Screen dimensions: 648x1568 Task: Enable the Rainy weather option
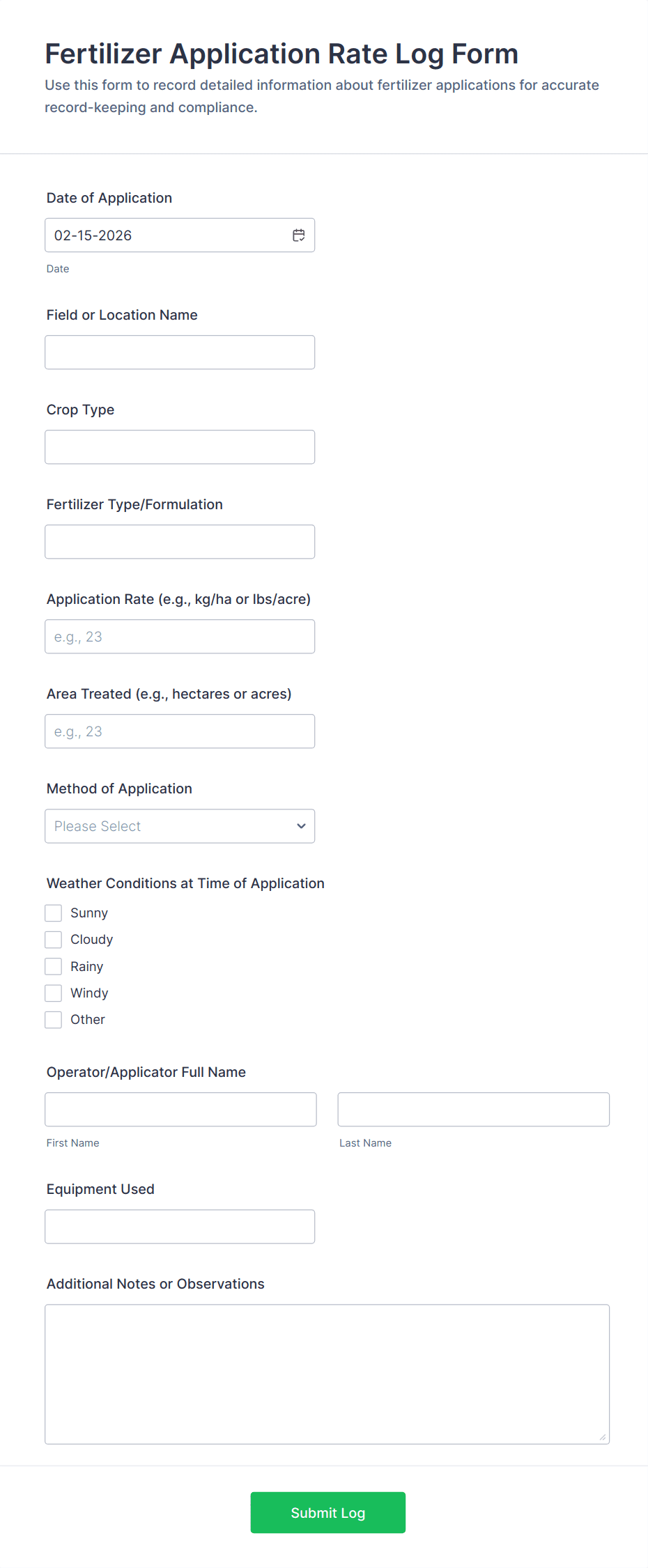coord(54,966)
